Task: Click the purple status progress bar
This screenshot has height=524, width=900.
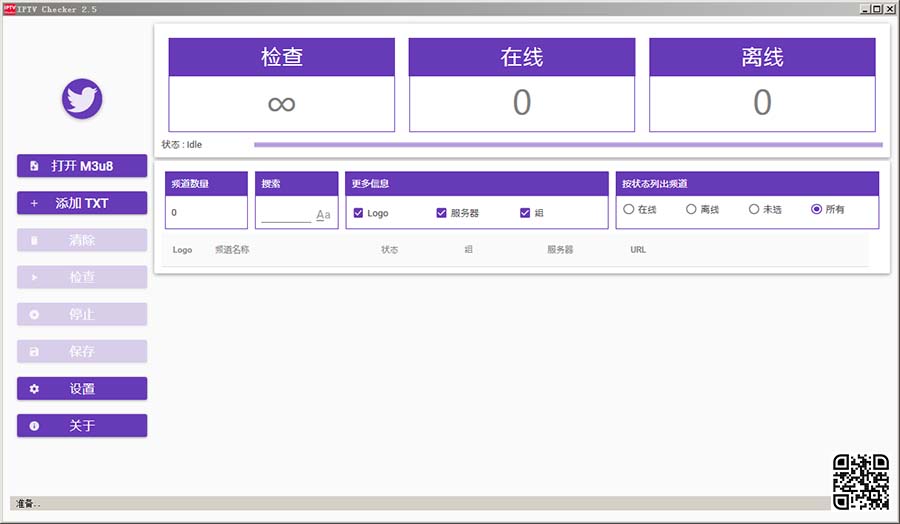Action: [568, 145]
